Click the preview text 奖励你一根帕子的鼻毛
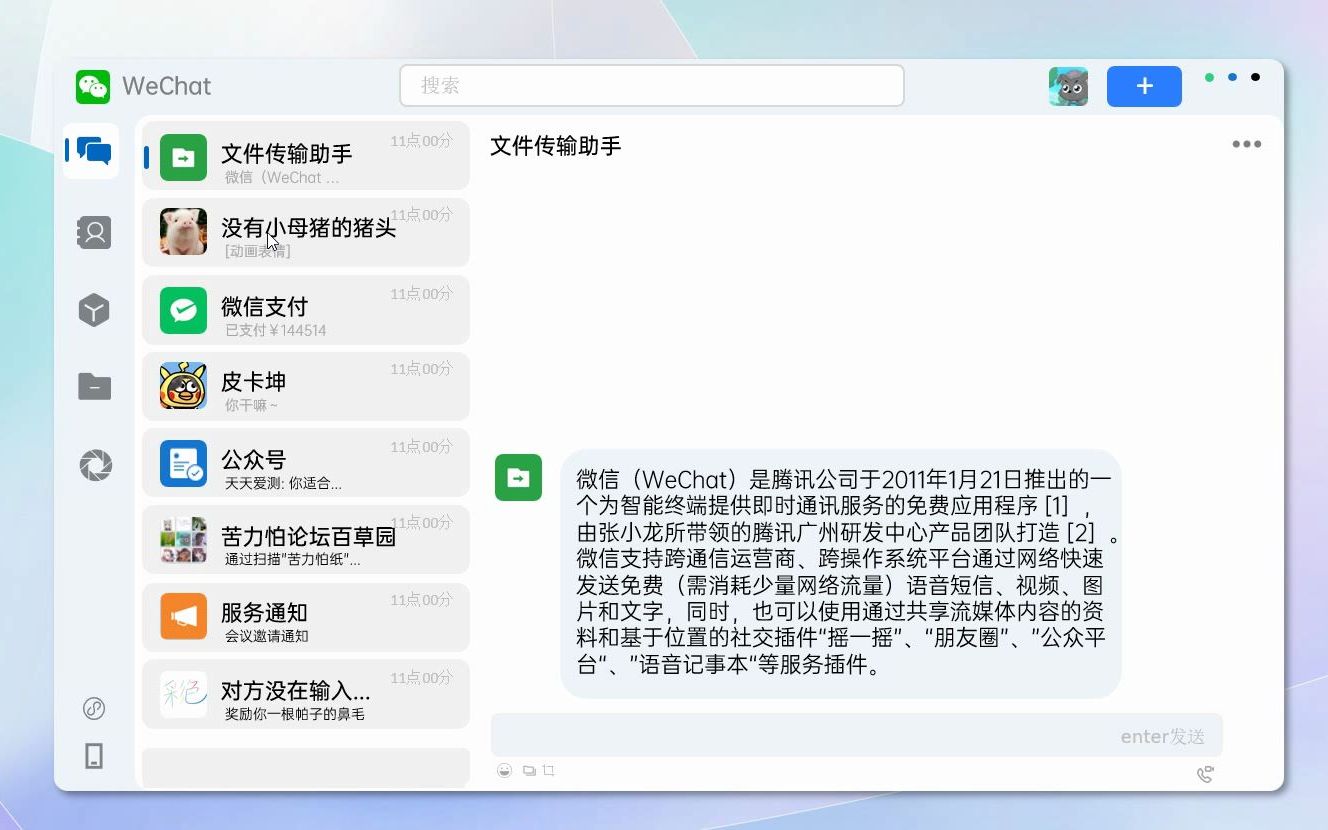Viewport: 1328px width, 830px height. click(x=294, y=714)
